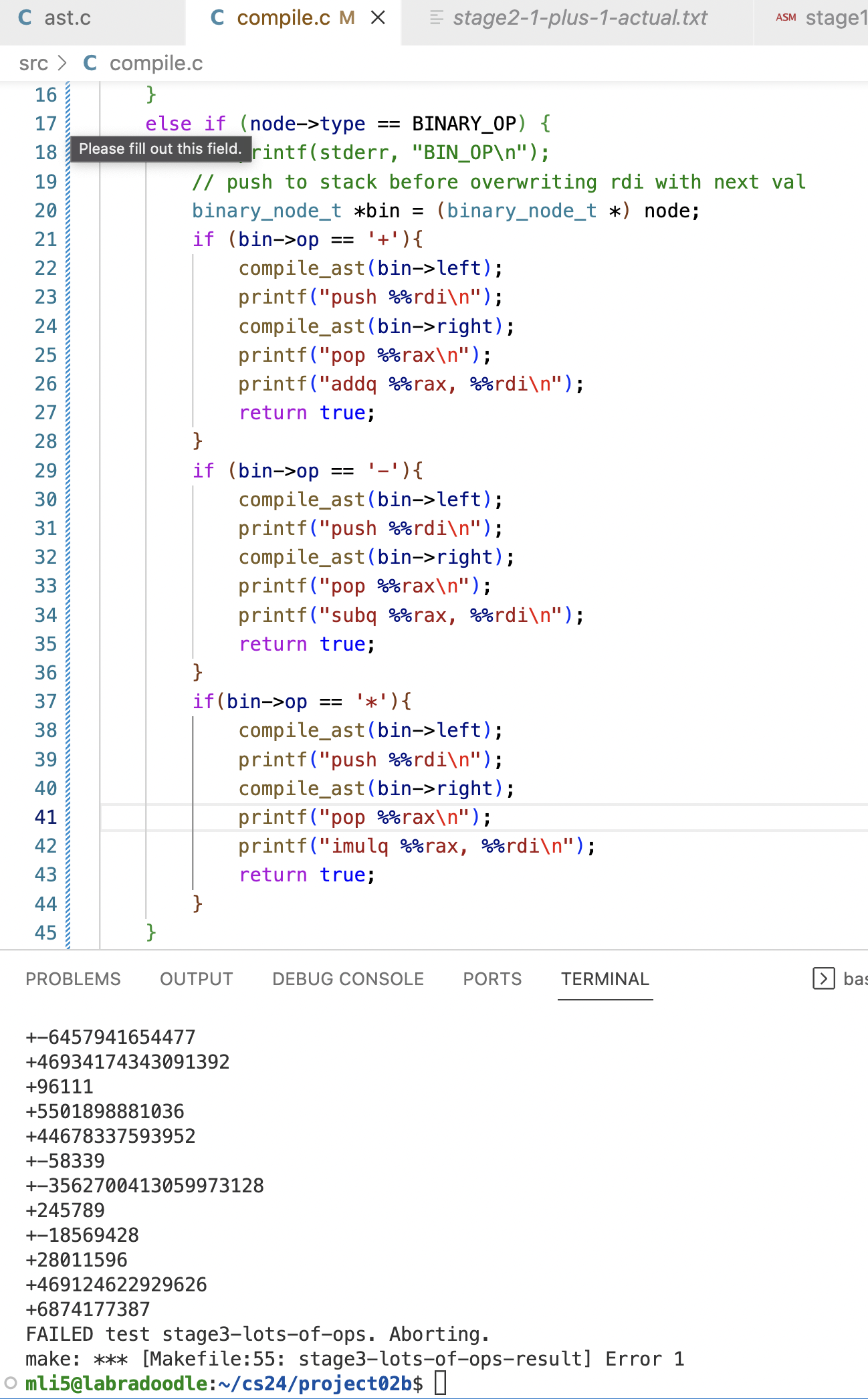Click the bash terminal icon in panel header
Image resolution: width=868 pixels, height=1399 pixels.
click(823, 978)
